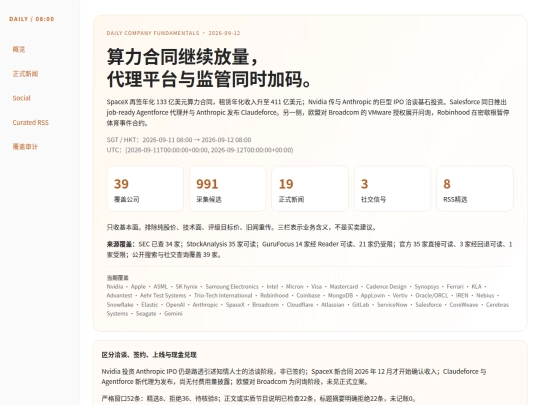Image resolution: width=540 pixels, height=405 pixels.
Task: Select the 3 社交信号 stat card
Action: pyautogui.click(x=392, y=189)
